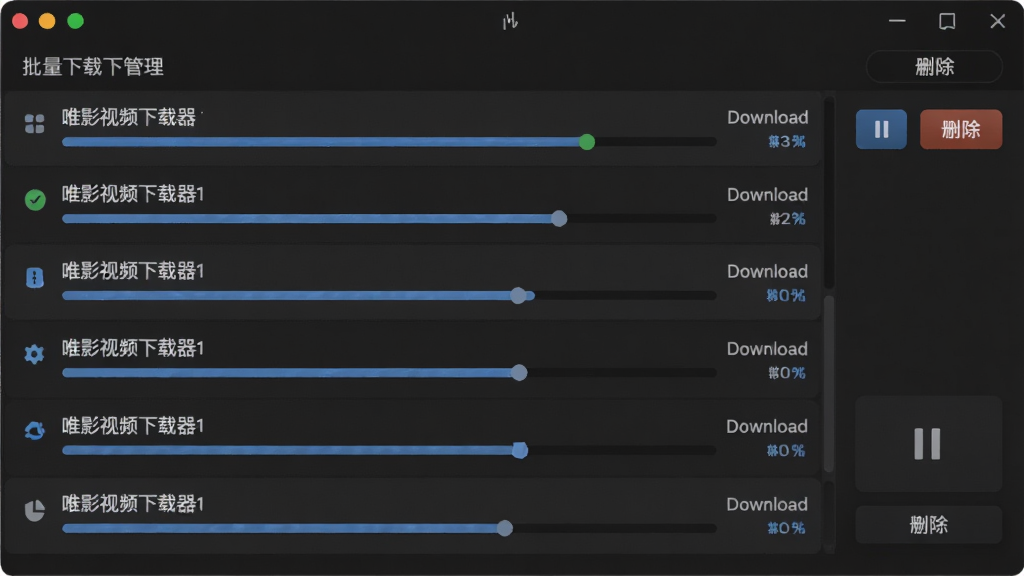Click the 0% value in the gear row
This screenshot has height=576, width=1024.
click(787, 373)
